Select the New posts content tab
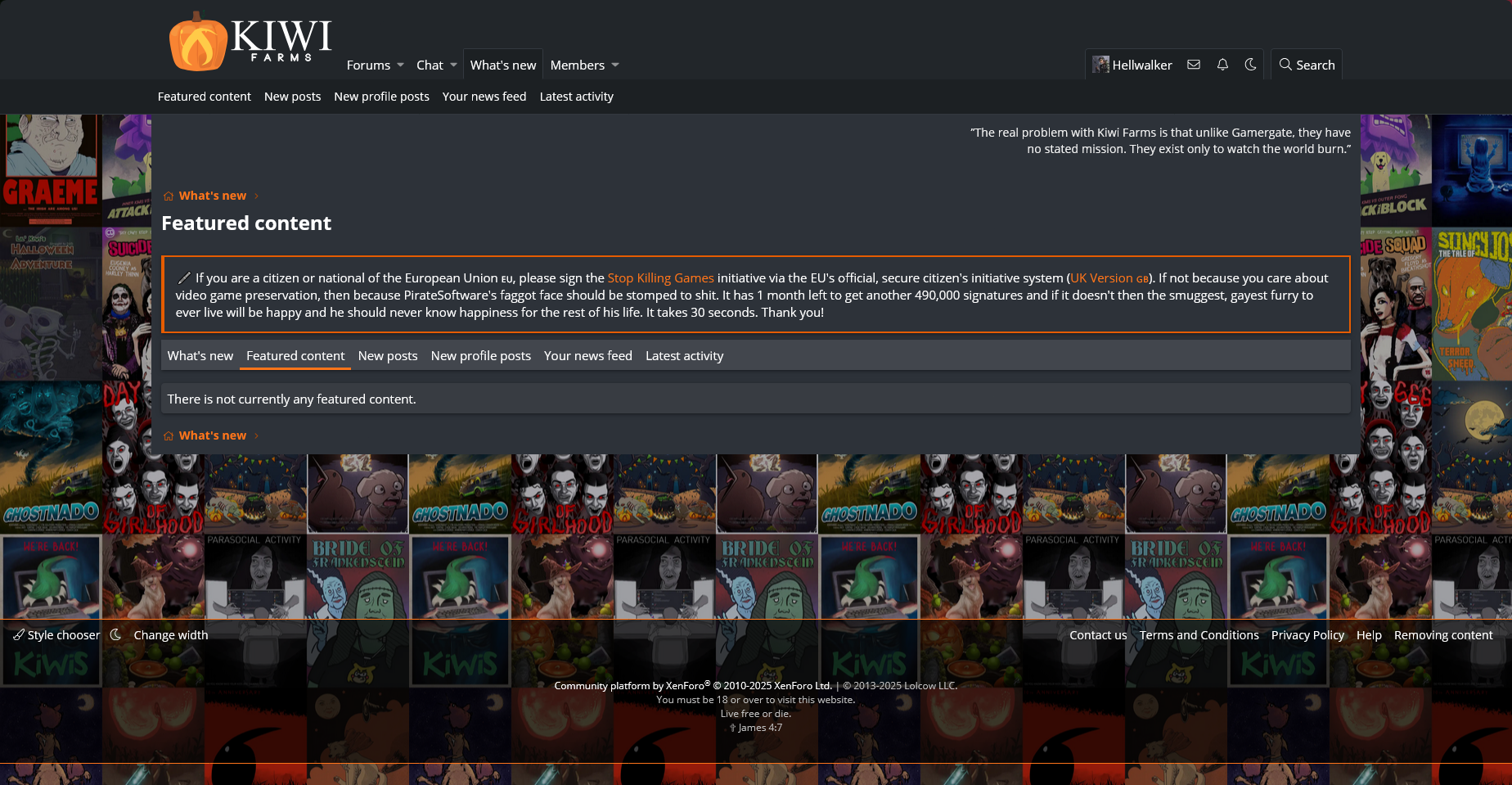This screenshot has height=785, width=1512. (x=388, y=356)
